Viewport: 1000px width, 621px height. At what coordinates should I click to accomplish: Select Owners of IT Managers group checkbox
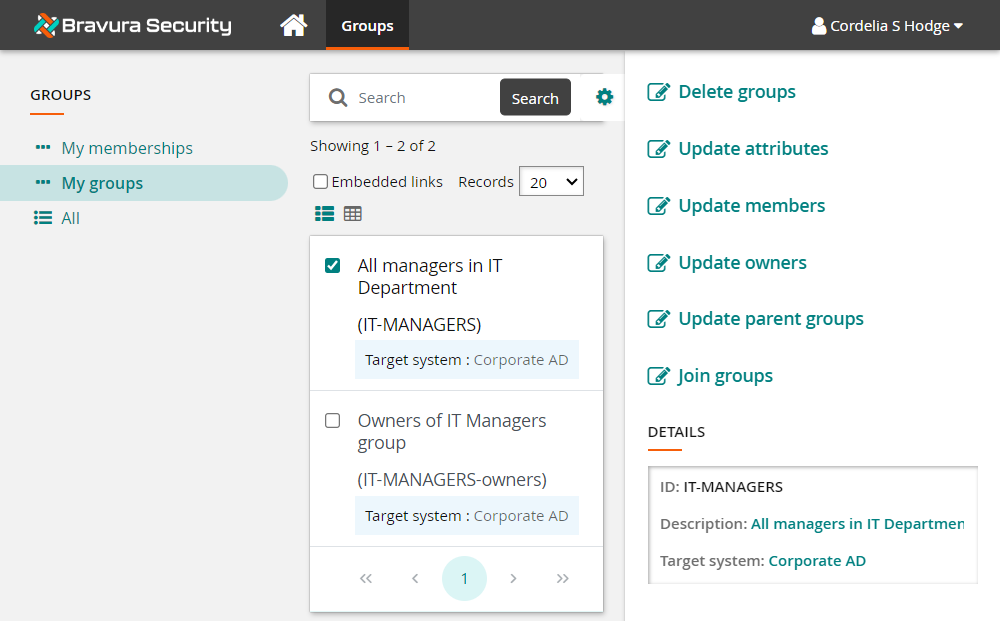[x=333, y=421]
